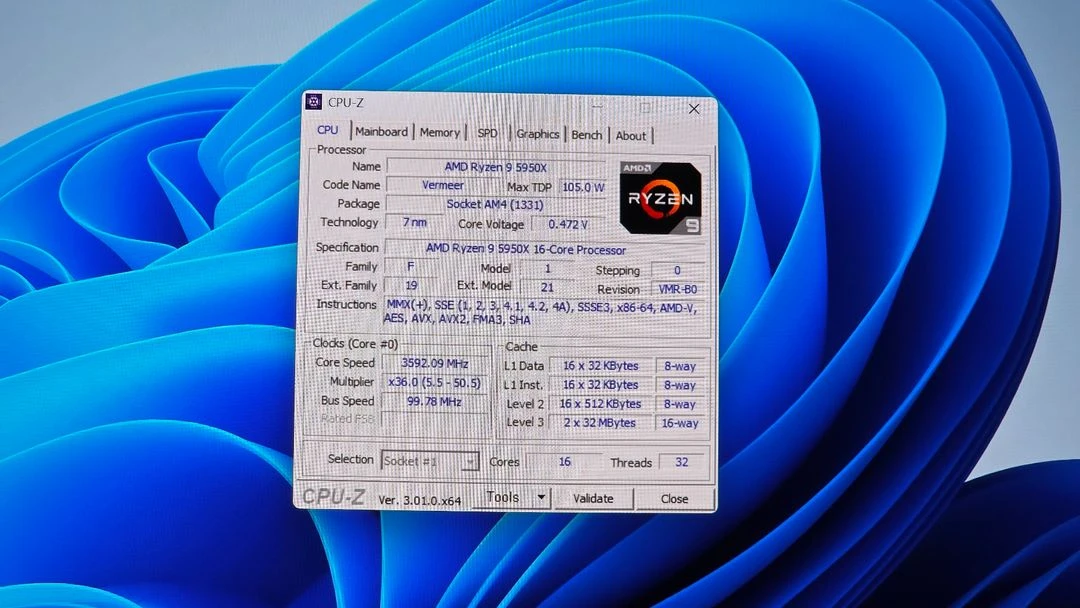The width and height of the screenshot is (1080, 608).
Task: Click the Level 2 8-way value
Action: [x=679, y=404]
